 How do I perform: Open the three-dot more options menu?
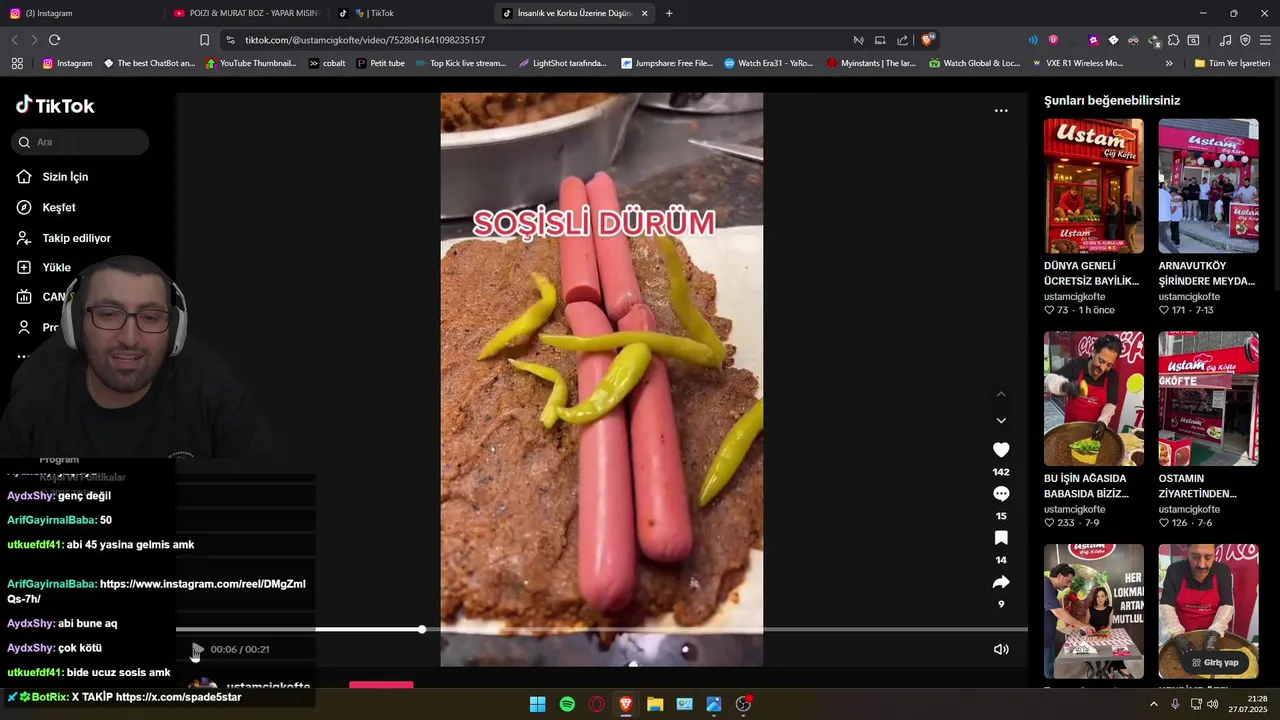tap(1001, 111)
